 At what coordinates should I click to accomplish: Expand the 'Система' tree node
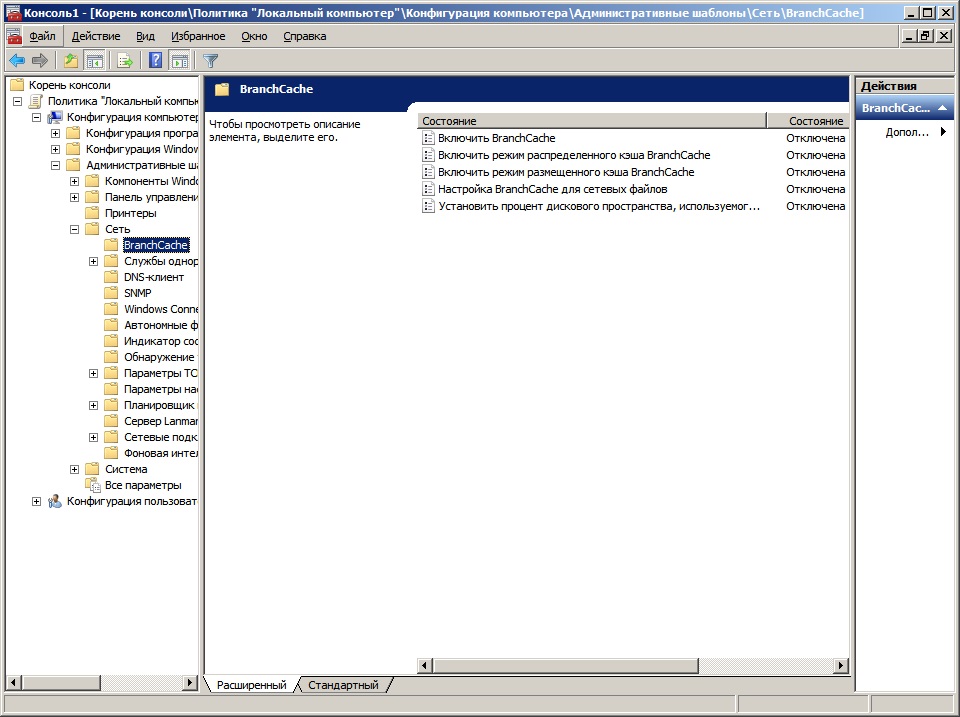tap(75, 469)
